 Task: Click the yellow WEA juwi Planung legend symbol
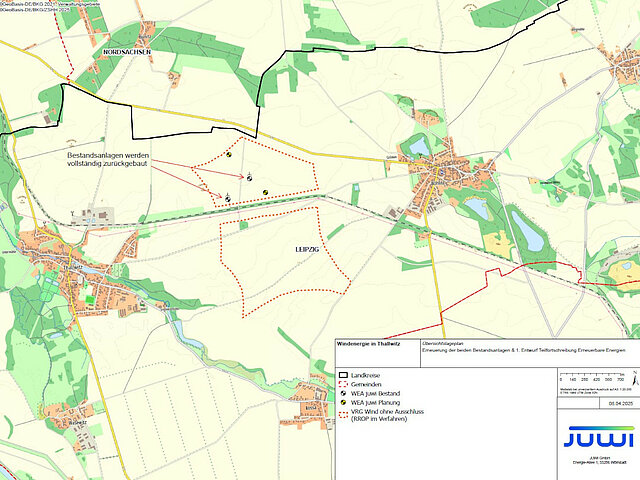coord(343,402)
